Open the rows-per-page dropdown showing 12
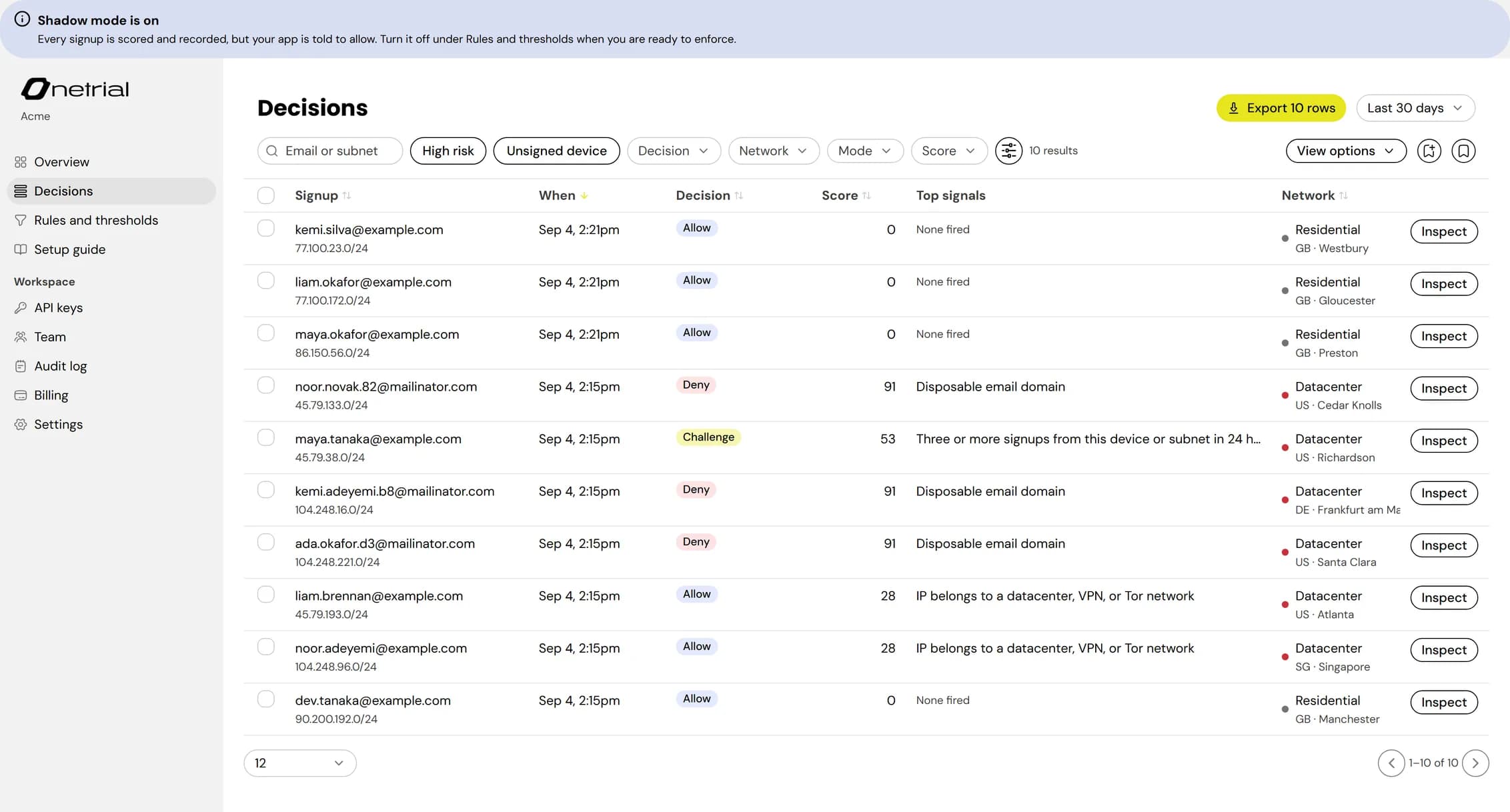Image resolution: width=1510 pixels, height=812 pixels. point(300,763)
